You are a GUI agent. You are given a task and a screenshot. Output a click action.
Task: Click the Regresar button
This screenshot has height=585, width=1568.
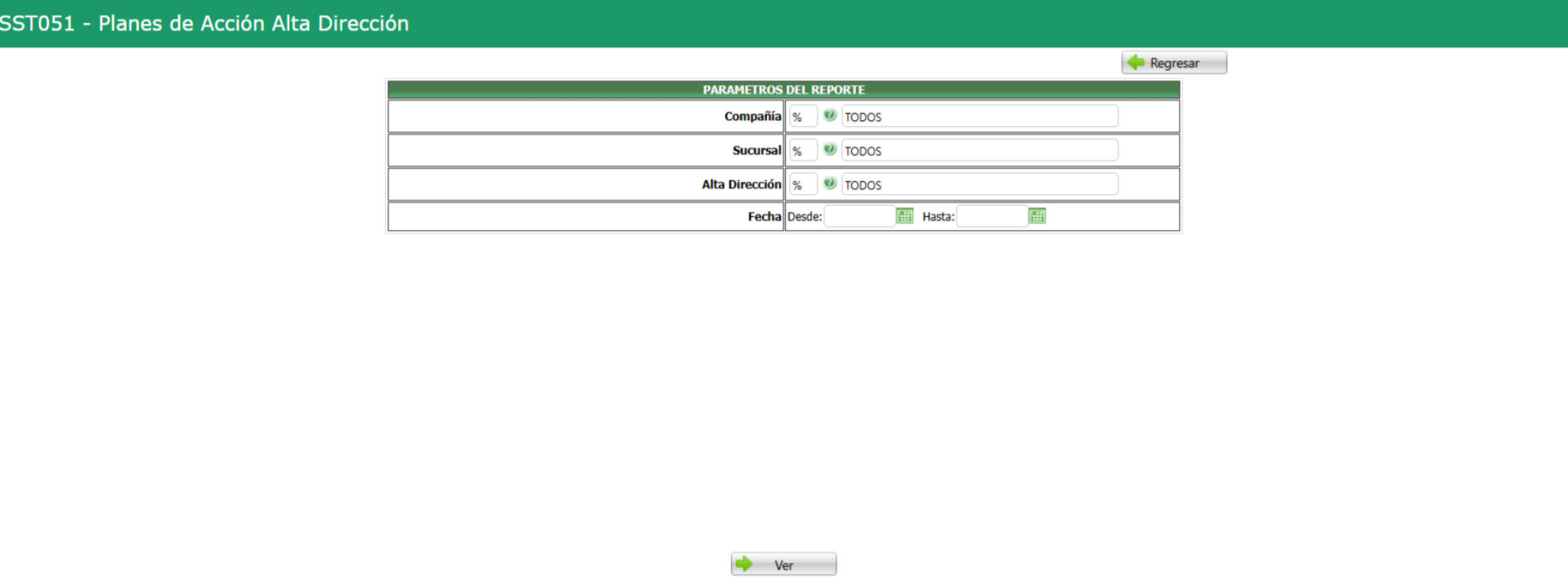1174,63
